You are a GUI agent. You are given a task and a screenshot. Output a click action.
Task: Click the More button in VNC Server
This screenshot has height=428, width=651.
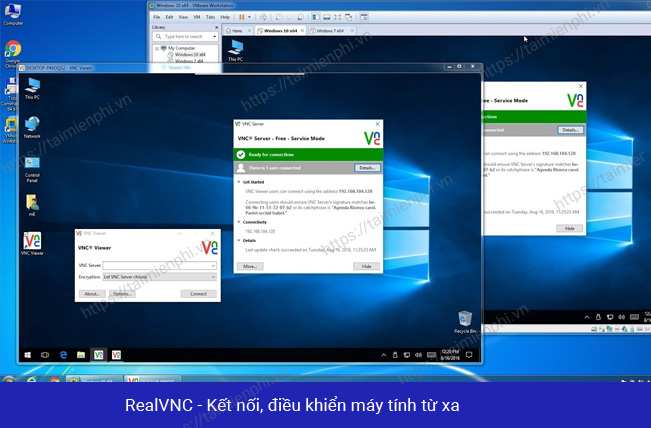coord(250,266)
